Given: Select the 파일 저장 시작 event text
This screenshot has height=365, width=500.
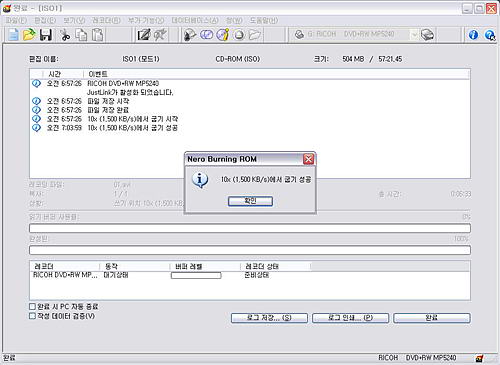Looking at the screenshot, I should click(x=108, y=101).
